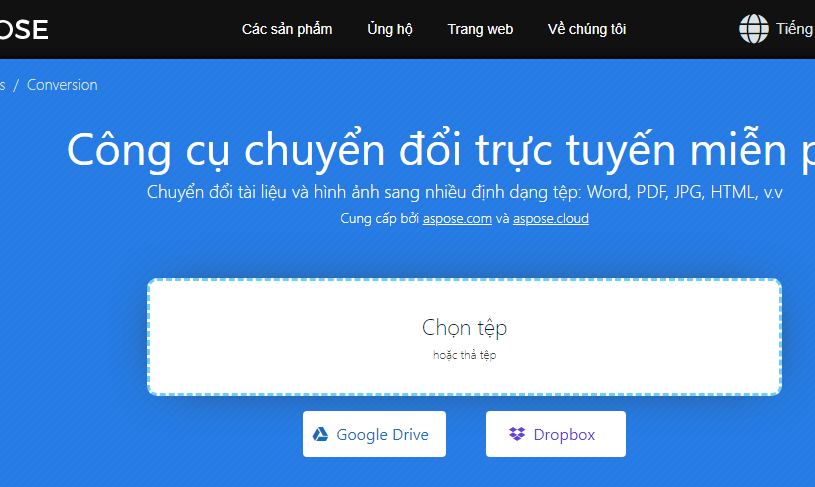
Task: Follow the aspose.cloud link
Action: (x=551, y=218)
